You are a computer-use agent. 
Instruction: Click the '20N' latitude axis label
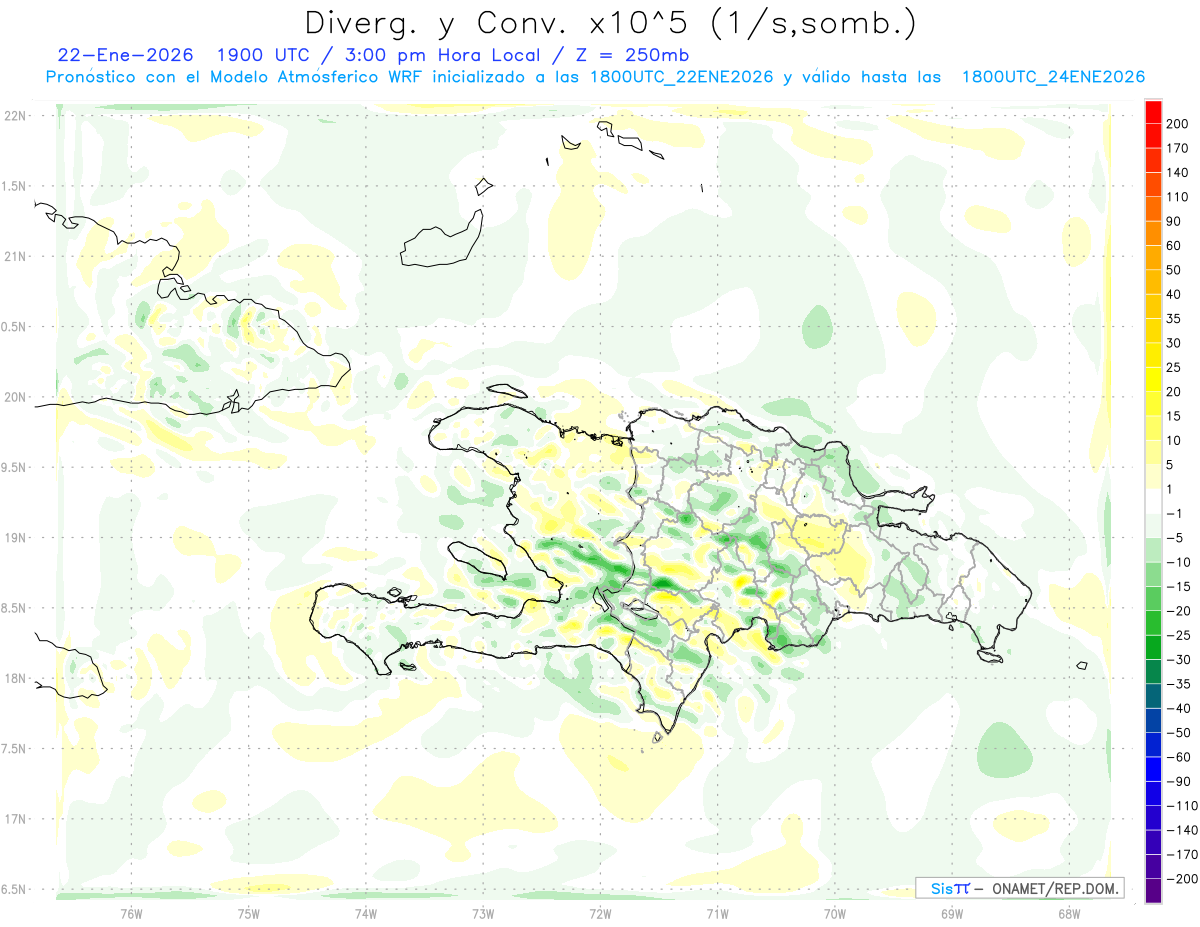pyautogui.click(x=14, y=397)
